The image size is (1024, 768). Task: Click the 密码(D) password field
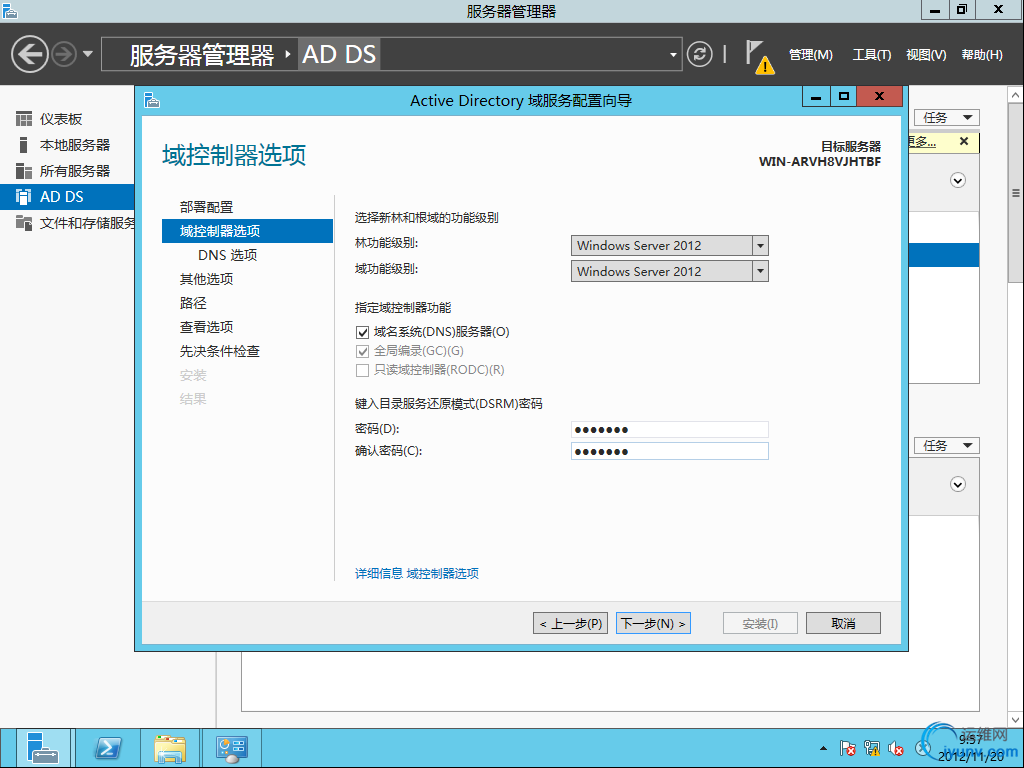click(669, 429)
